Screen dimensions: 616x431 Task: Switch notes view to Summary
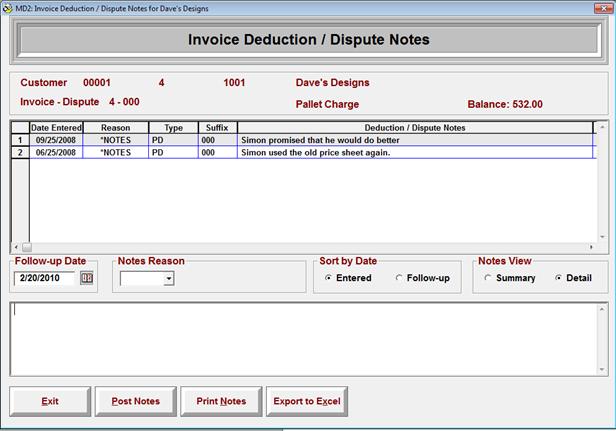coord(487,278)
